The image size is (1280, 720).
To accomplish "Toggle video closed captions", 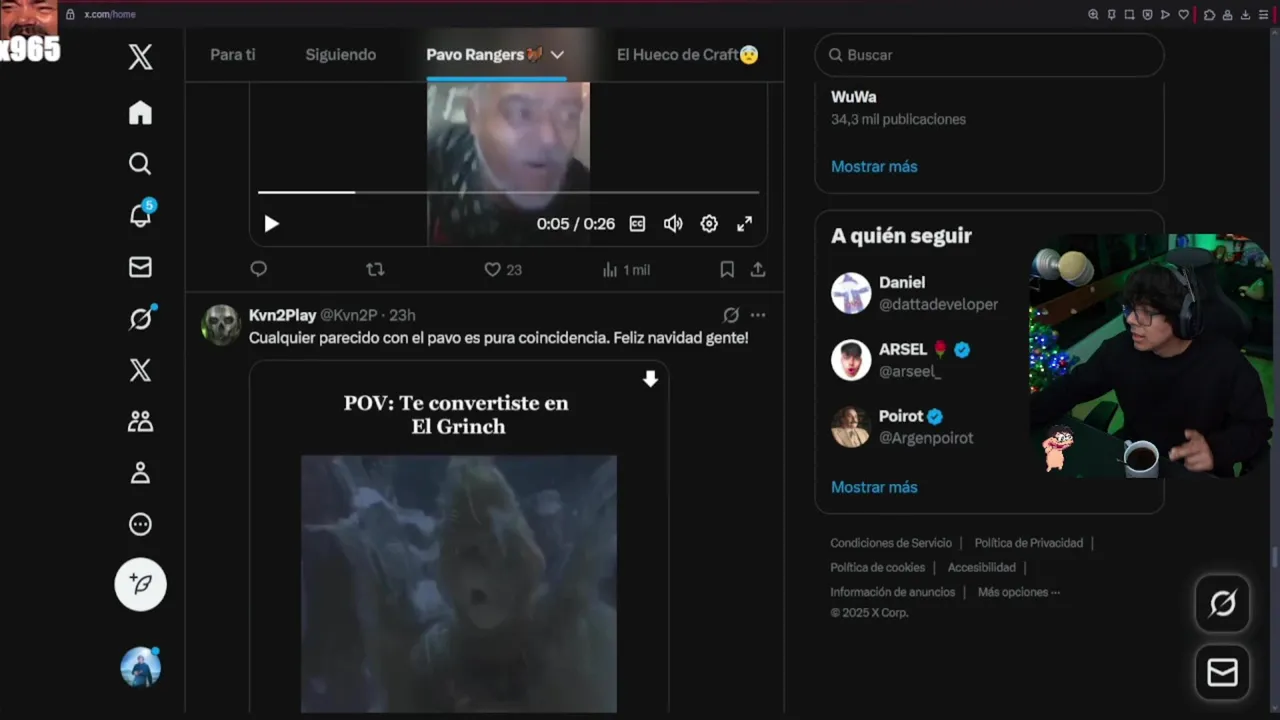I will pos(637,224).
